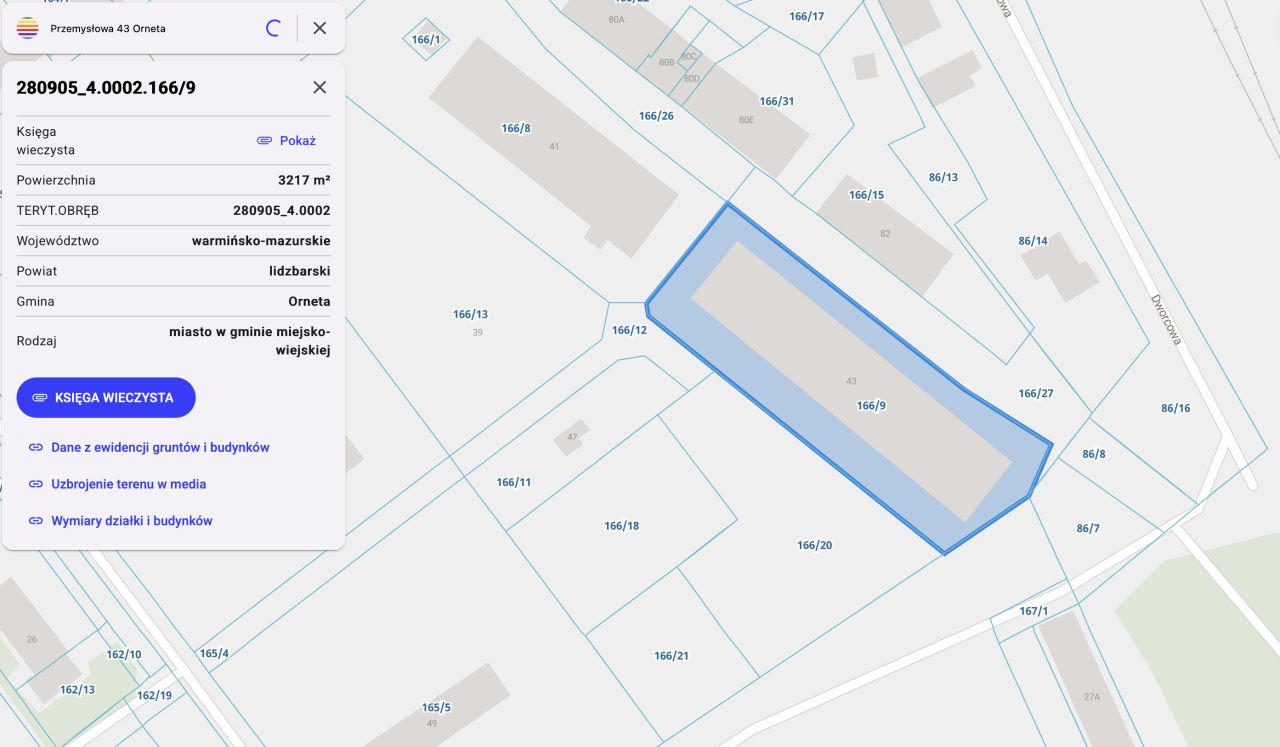Select parcel label 86/13 on map
Image resolution: width=1280 pixels, height=747 pixels.
coord(943,177)
